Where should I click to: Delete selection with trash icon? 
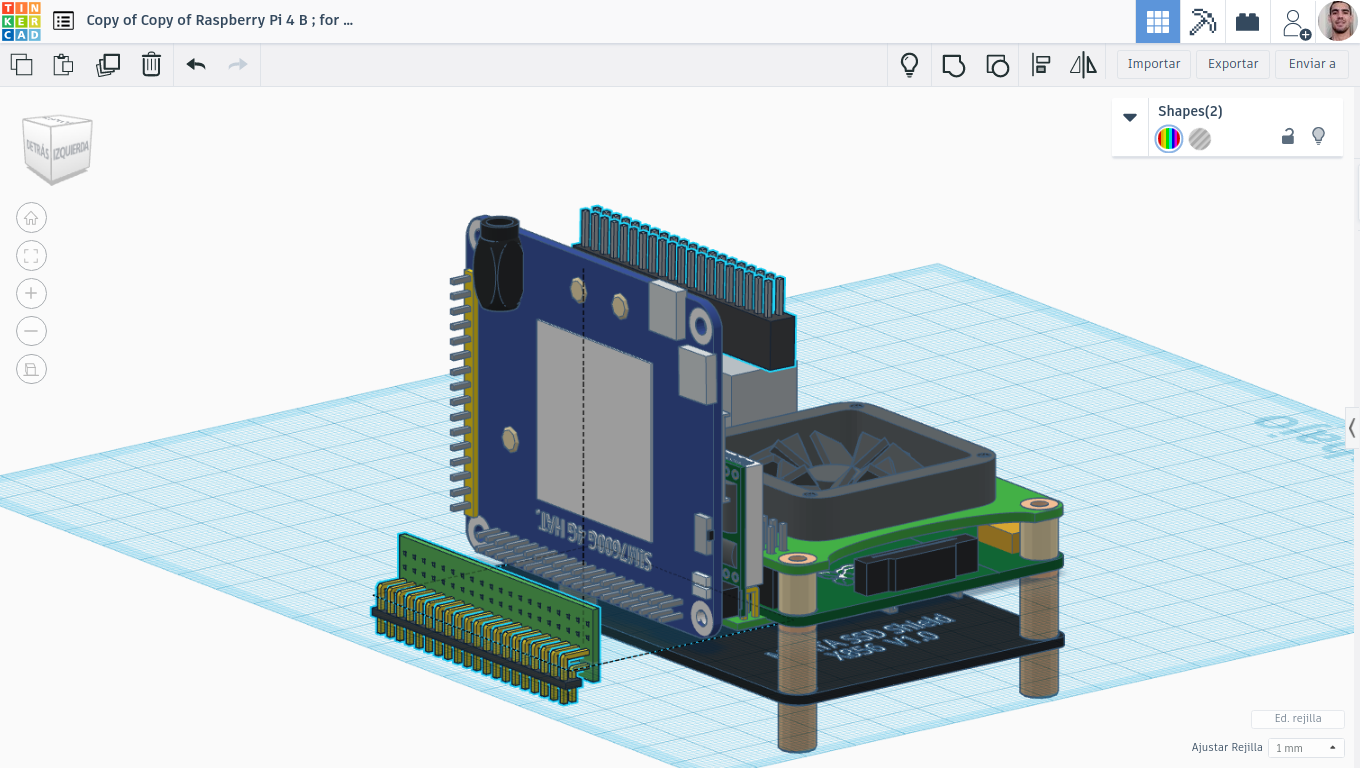pos(151,65)
